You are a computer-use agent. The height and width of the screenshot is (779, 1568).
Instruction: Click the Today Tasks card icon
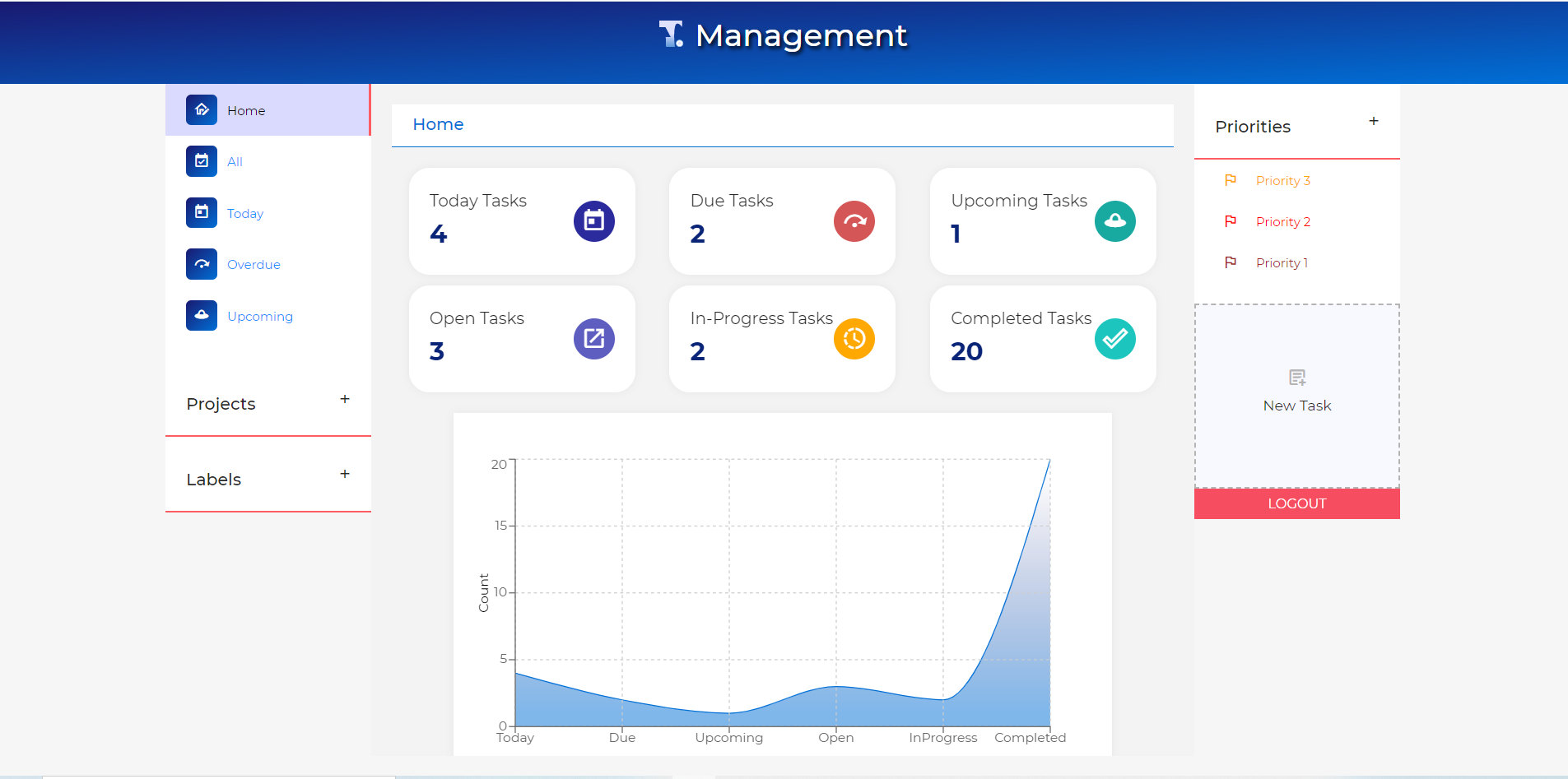594,220
